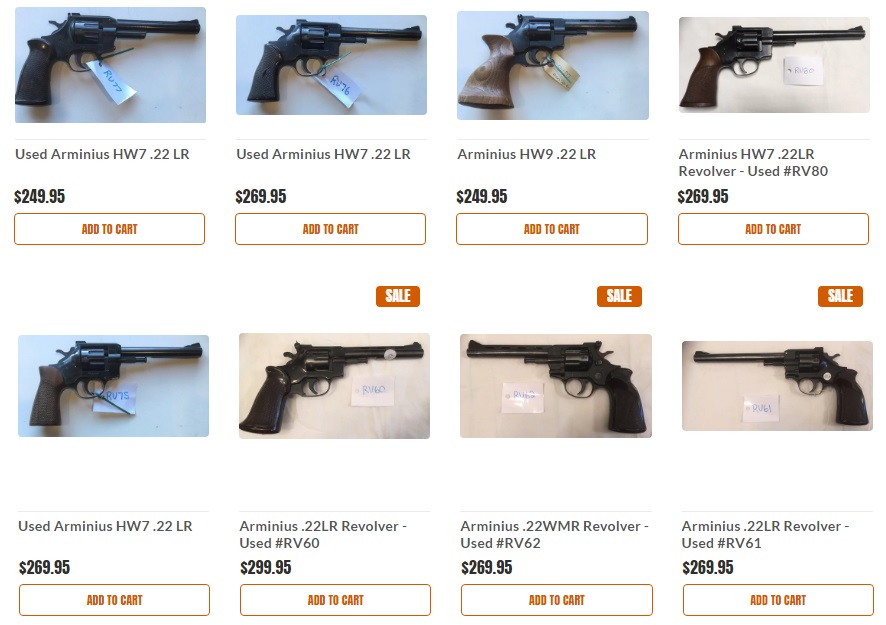Add Arminius HW7 revolver #RV80 to cart
Image resolution: width=886 pixels, height=625 pixels.
tap(773, 229)
